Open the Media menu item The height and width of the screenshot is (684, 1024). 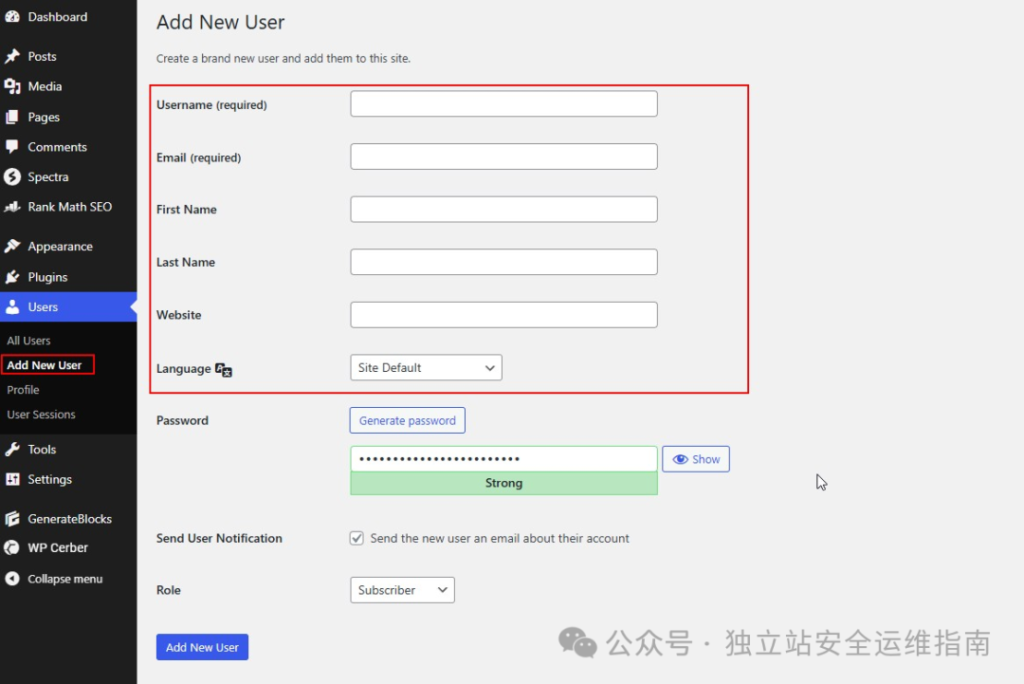click(x=69, y=86)
